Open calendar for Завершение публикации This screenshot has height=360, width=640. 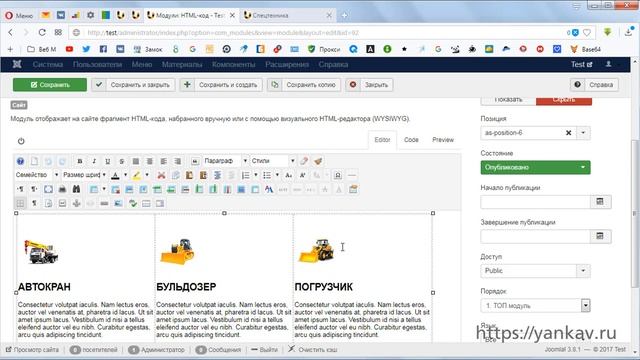click(600, 236)
